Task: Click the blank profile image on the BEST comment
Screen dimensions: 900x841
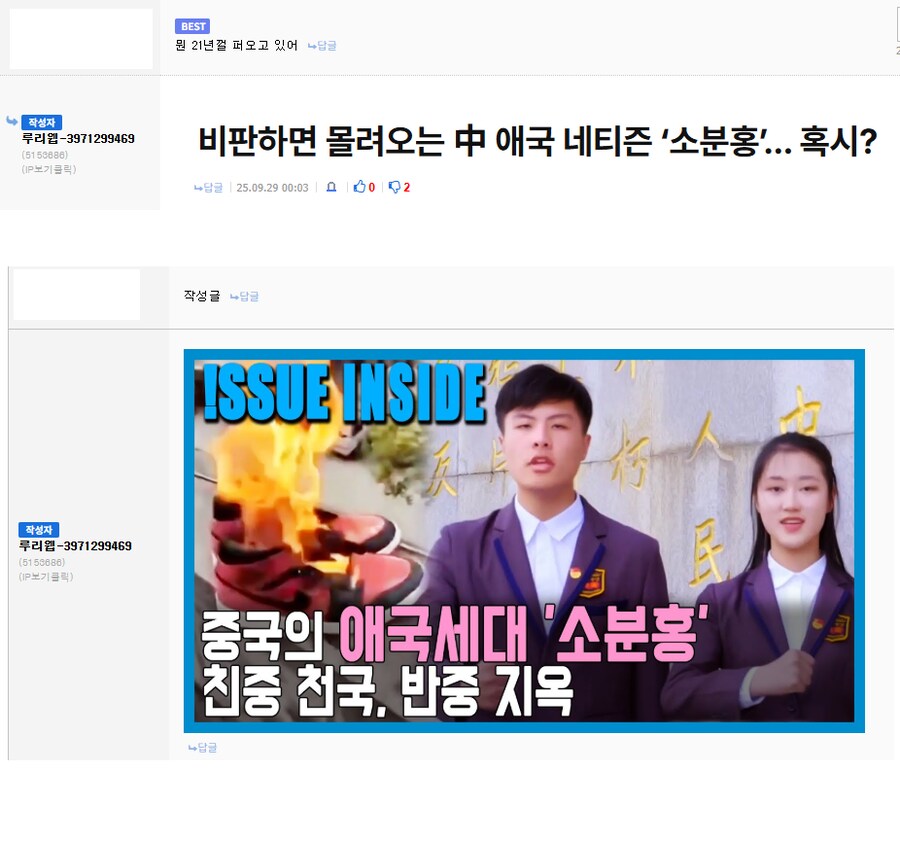Action: (x=81, y=39)
